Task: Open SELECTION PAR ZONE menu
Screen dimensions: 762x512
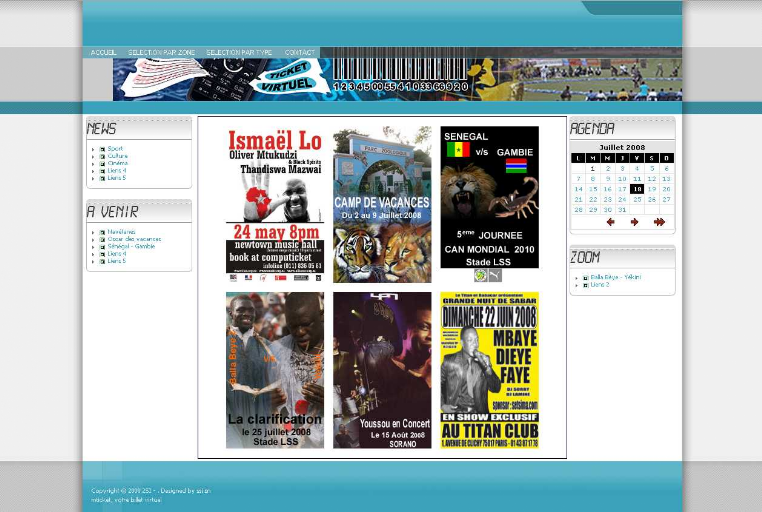Action: pos(161,52)
